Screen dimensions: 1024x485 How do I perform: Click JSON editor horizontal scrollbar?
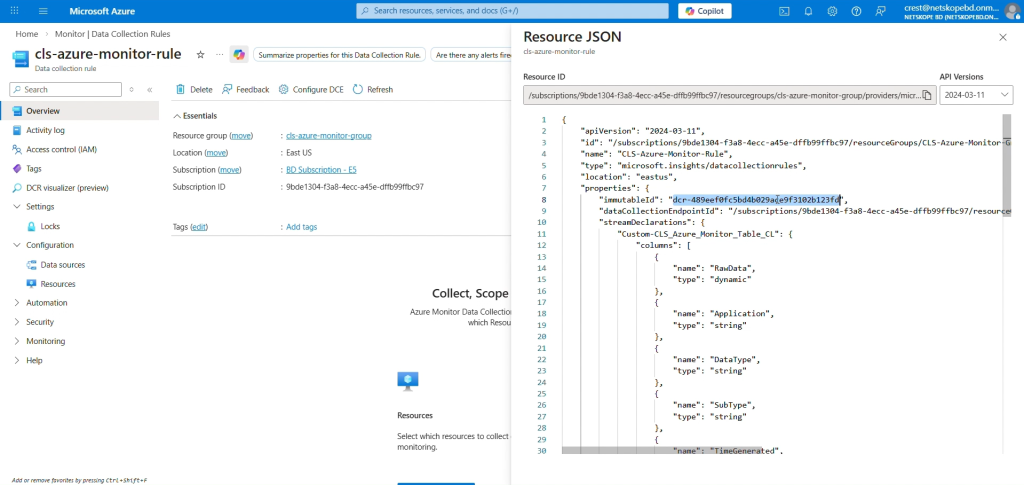pos(662,450)
